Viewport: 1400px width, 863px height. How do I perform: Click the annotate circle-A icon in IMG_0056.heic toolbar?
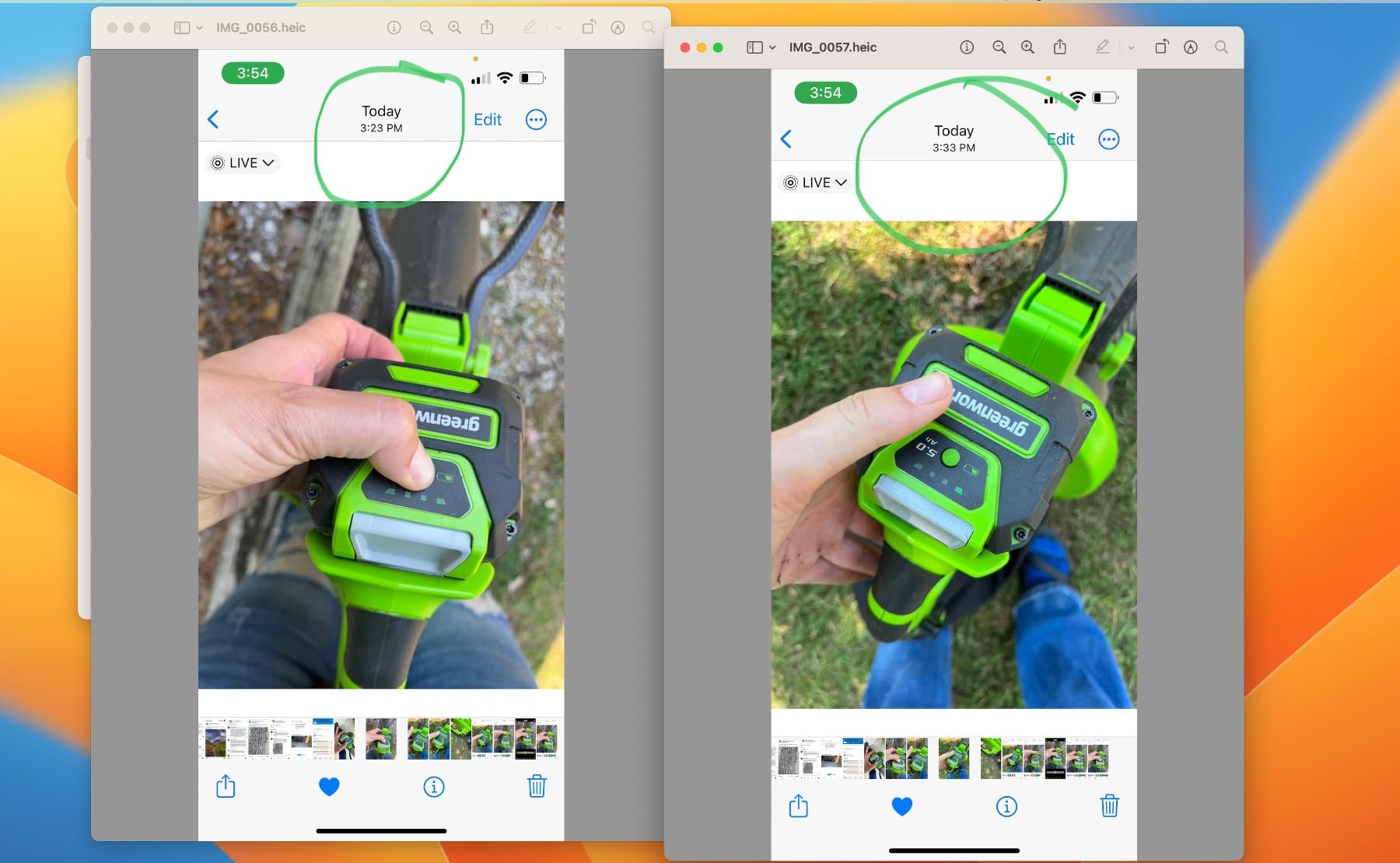coord(618,28)
